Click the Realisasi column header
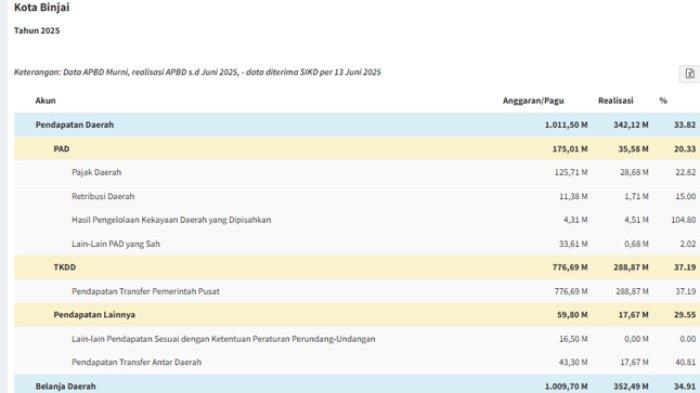Viewport: 700px width, 393px height. (x=616, y=100)
